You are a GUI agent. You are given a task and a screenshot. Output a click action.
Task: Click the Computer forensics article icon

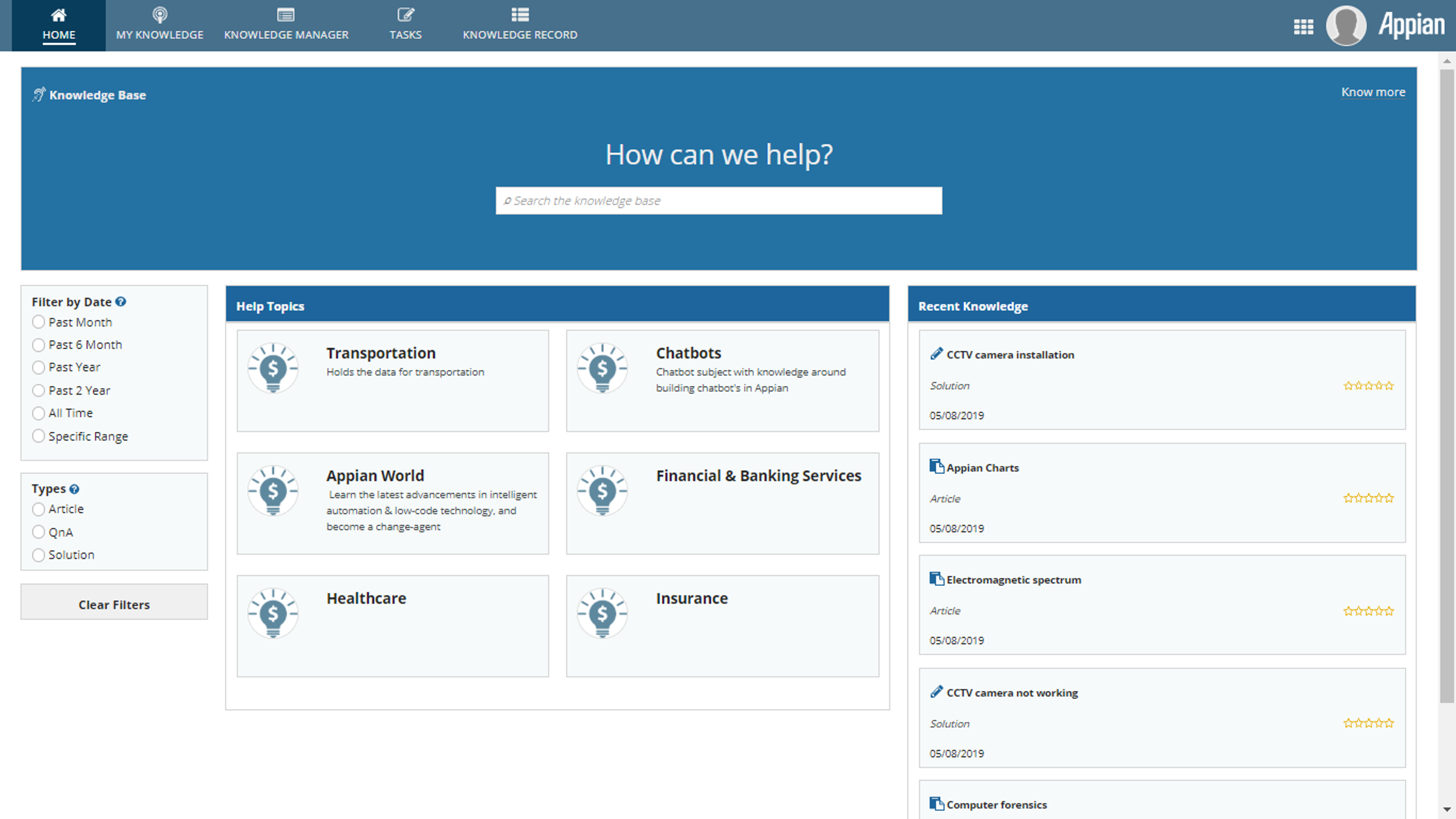pyautogui.click(x=937, y=804)
